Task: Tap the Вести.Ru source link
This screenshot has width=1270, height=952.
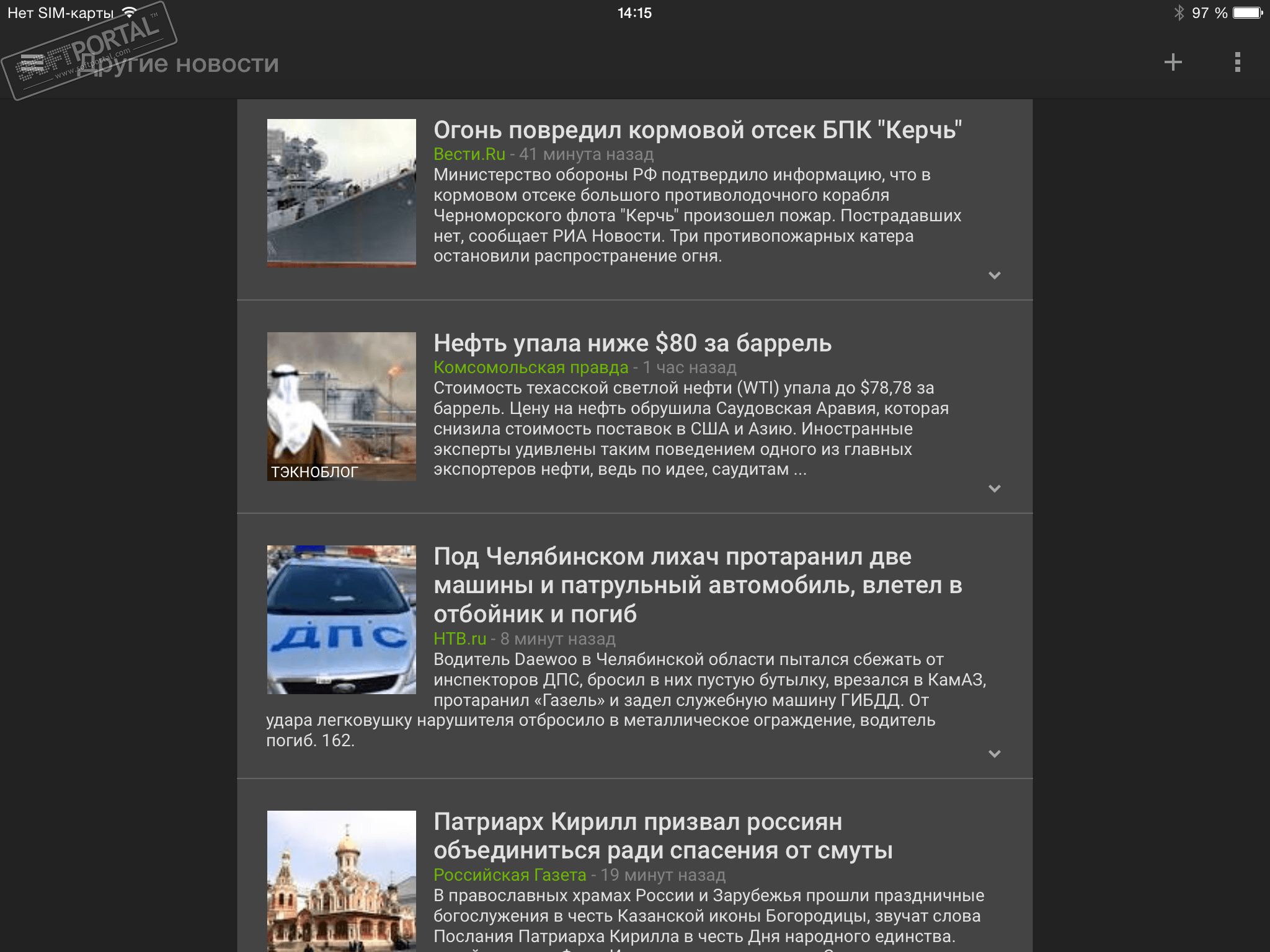Action: point(469,154)
